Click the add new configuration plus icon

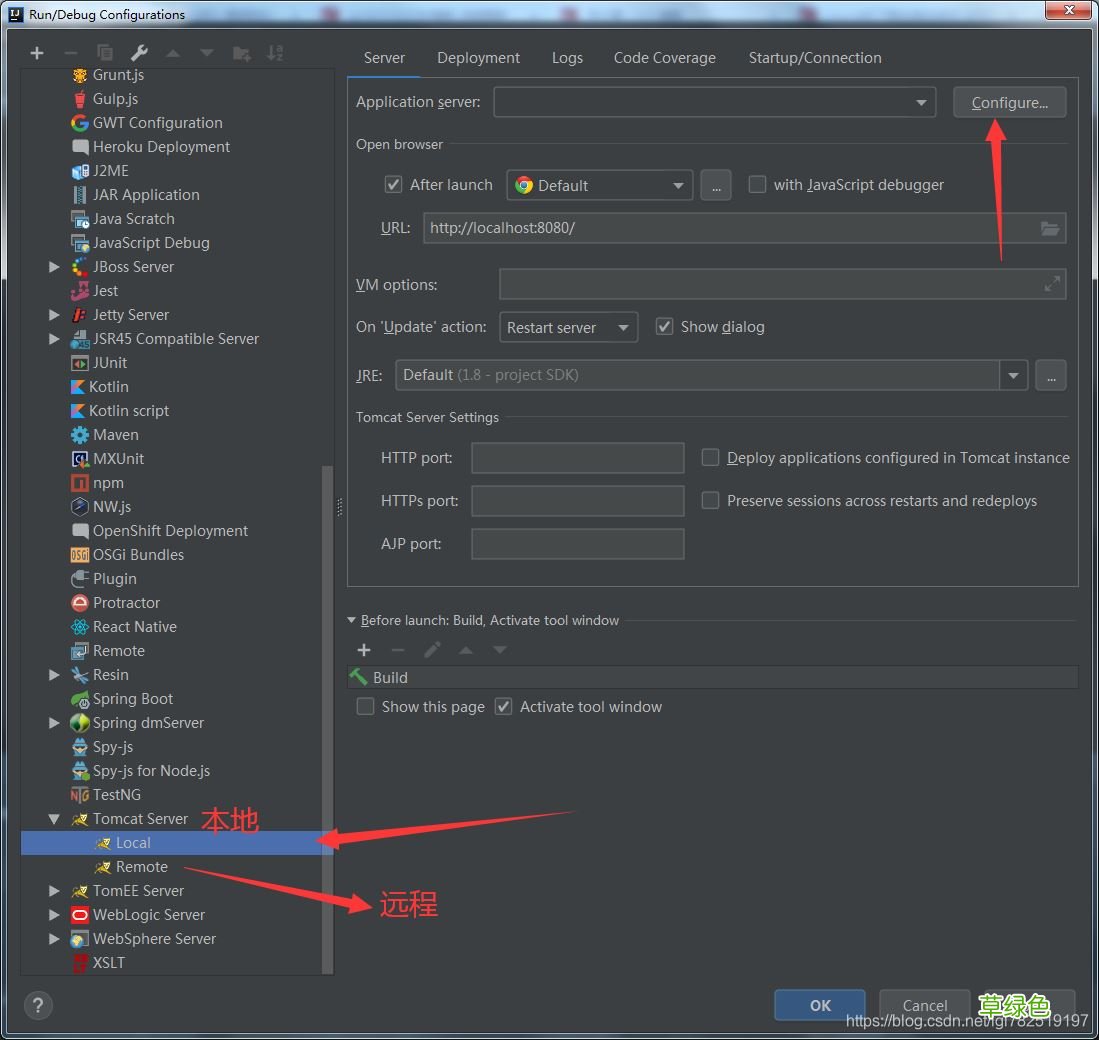pos(37,53)
